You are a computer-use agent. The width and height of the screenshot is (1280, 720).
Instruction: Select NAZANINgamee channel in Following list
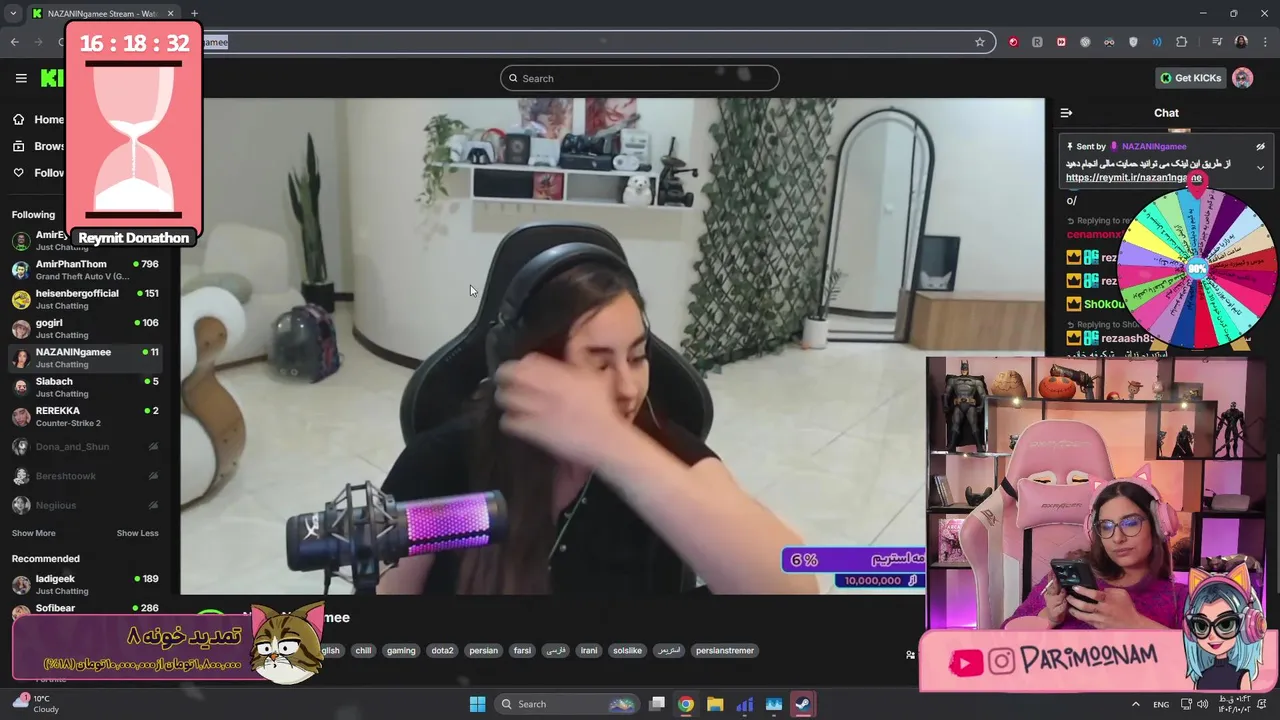point(85,358)
